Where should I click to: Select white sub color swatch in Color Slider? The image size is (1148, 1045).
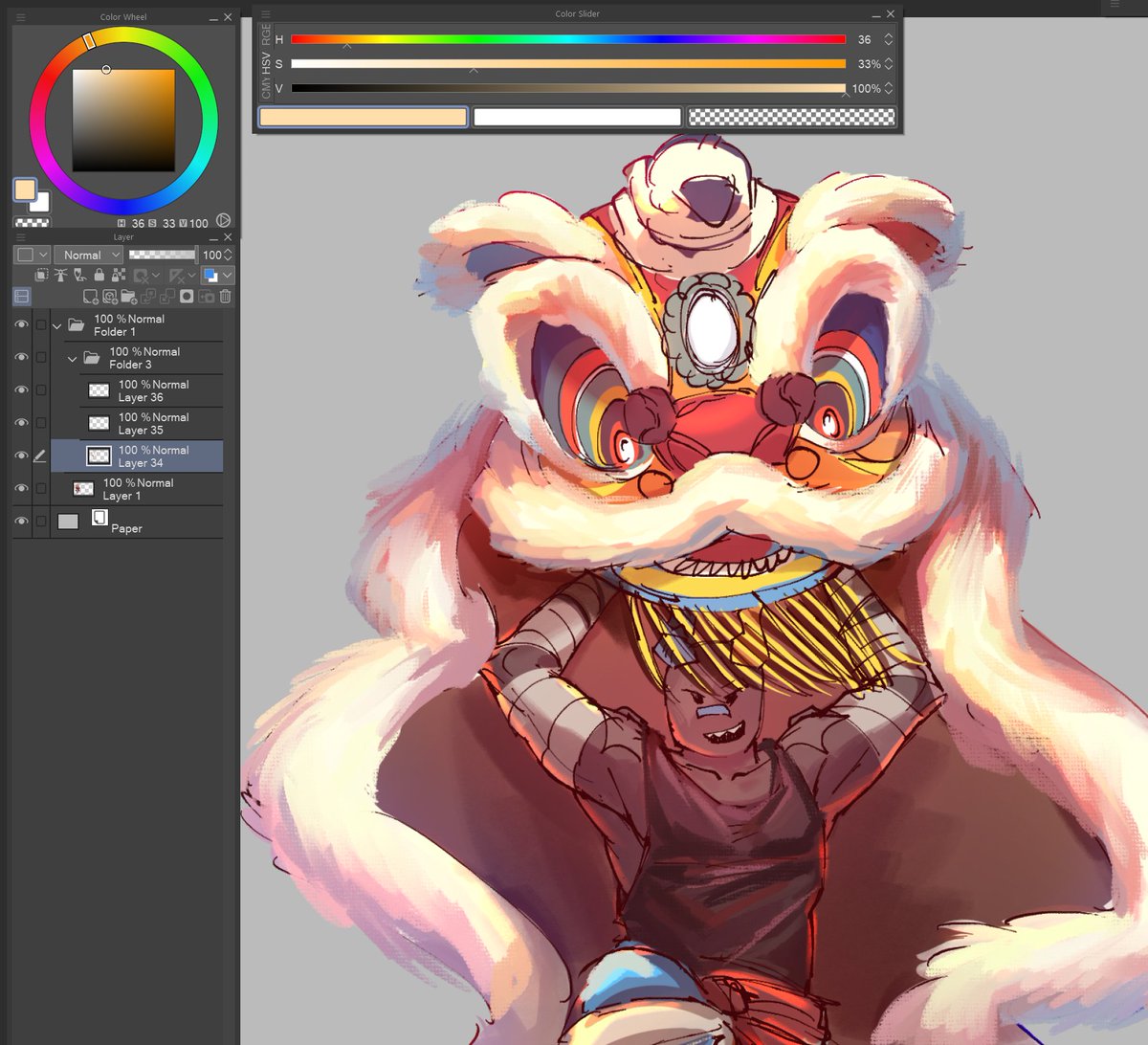(577, 117)
